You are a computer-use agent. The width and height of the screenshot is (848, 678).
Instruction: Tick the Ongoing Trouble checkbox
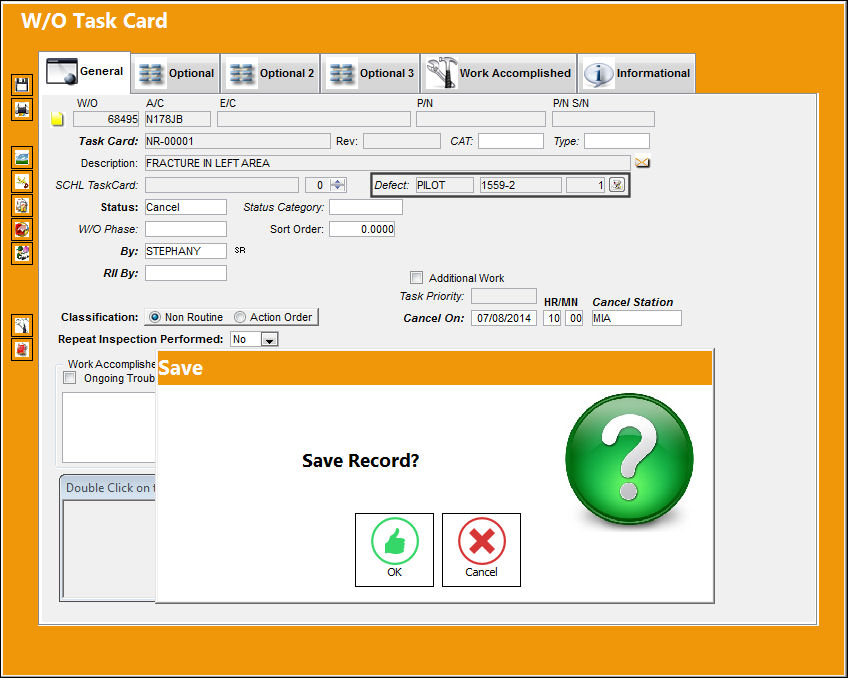coord(69,378)
